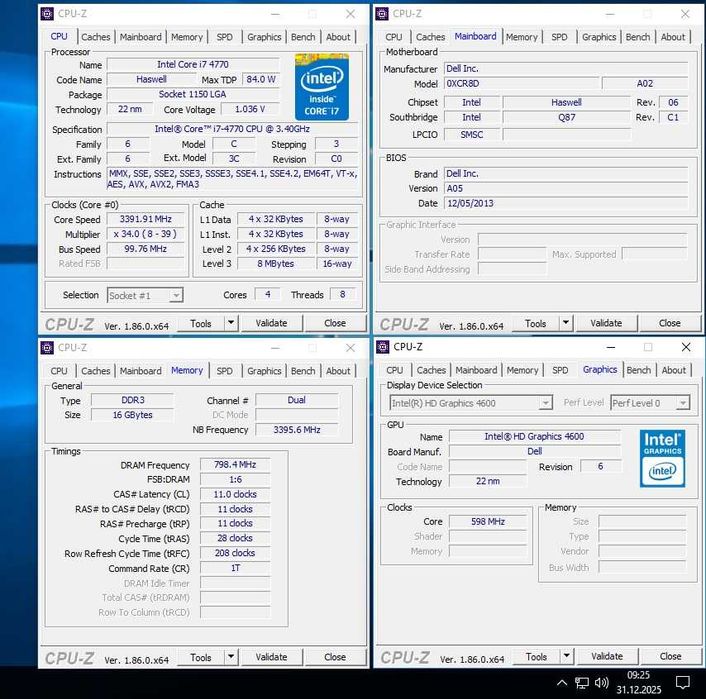Image resolution: width=706 pixels, height=699 pixels.
Task: Open Bench tab in CPU window
Action: click(x=303, y=37)
